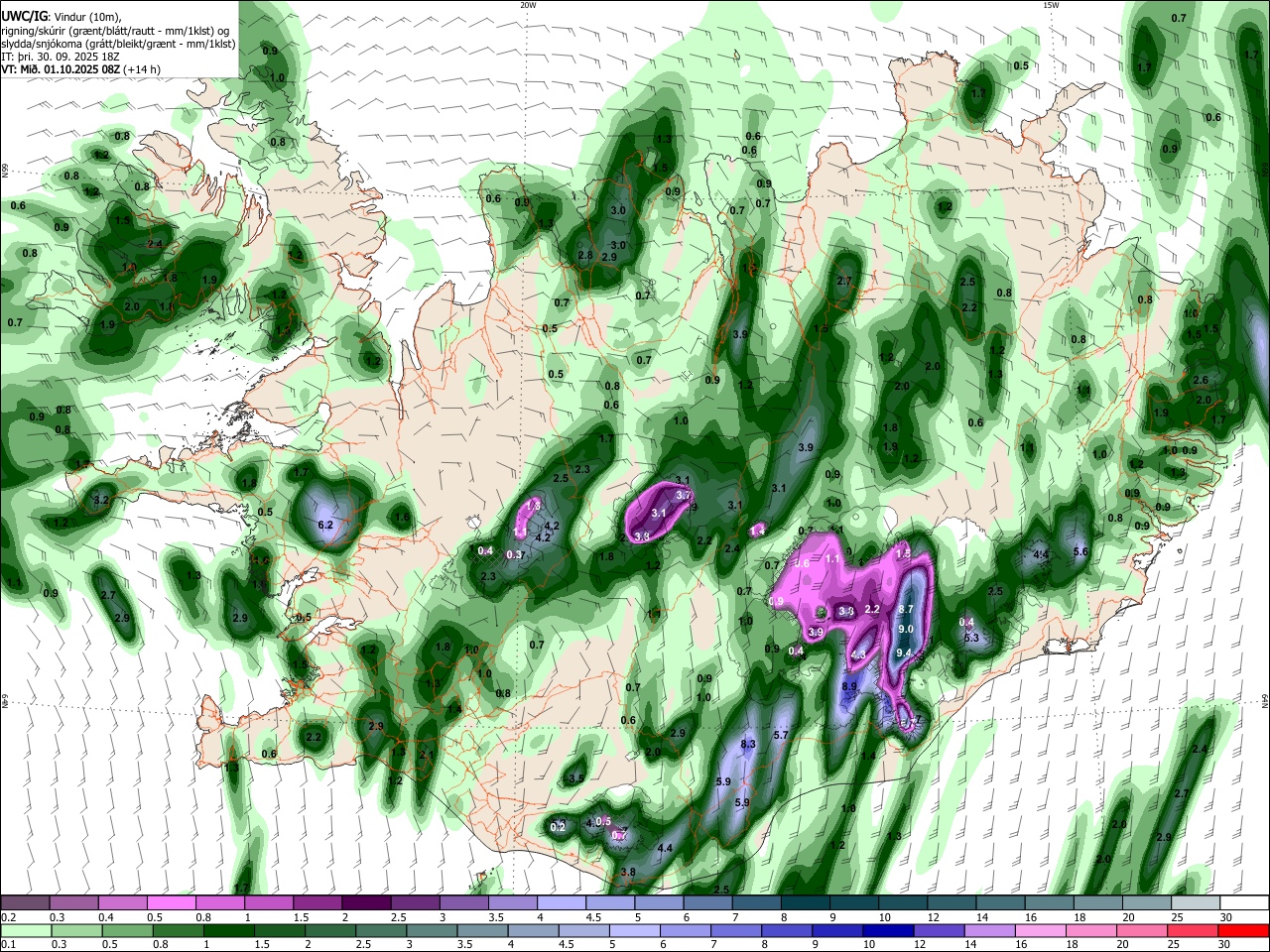Click the 2.6 precipitation value on the map
Image resolution: width=1270 pixels, height=952 pixels.
pos(1201,380)
